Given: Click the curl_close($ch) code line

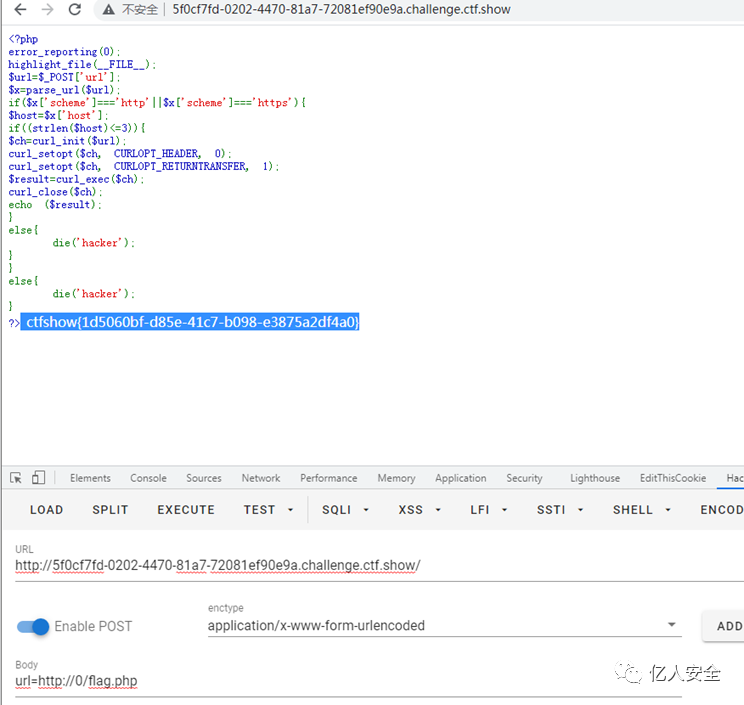Looking at the screenshot, I should (55, 192).
